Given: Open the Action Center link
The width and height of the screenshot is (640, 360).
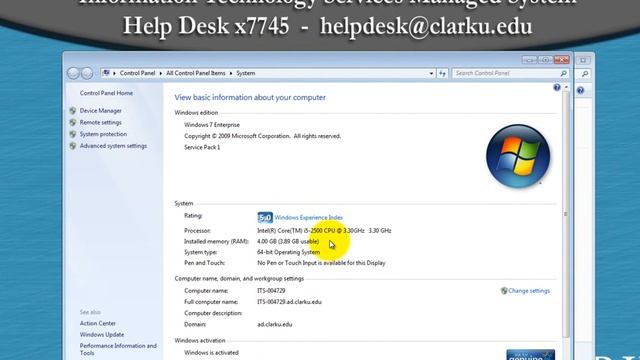Looking at the screenshot, I should [98, 323].
